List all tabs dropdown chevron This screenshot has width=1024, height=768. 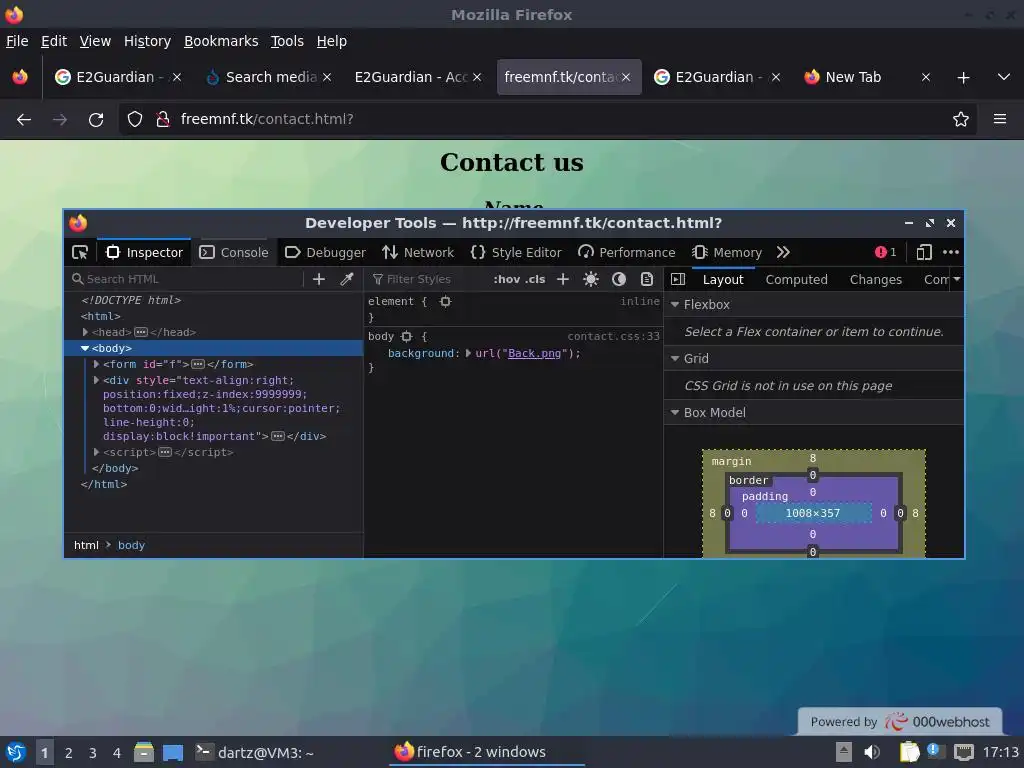pyautogui.click(x=1004, y=77)
